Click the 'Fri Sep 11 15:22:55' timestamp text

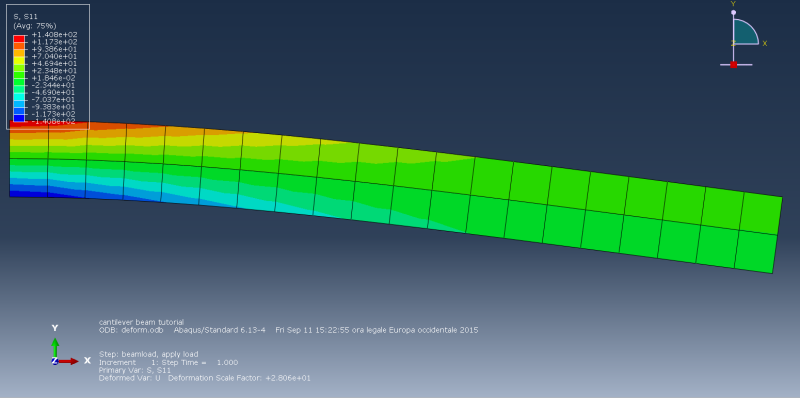click(312, 330)
